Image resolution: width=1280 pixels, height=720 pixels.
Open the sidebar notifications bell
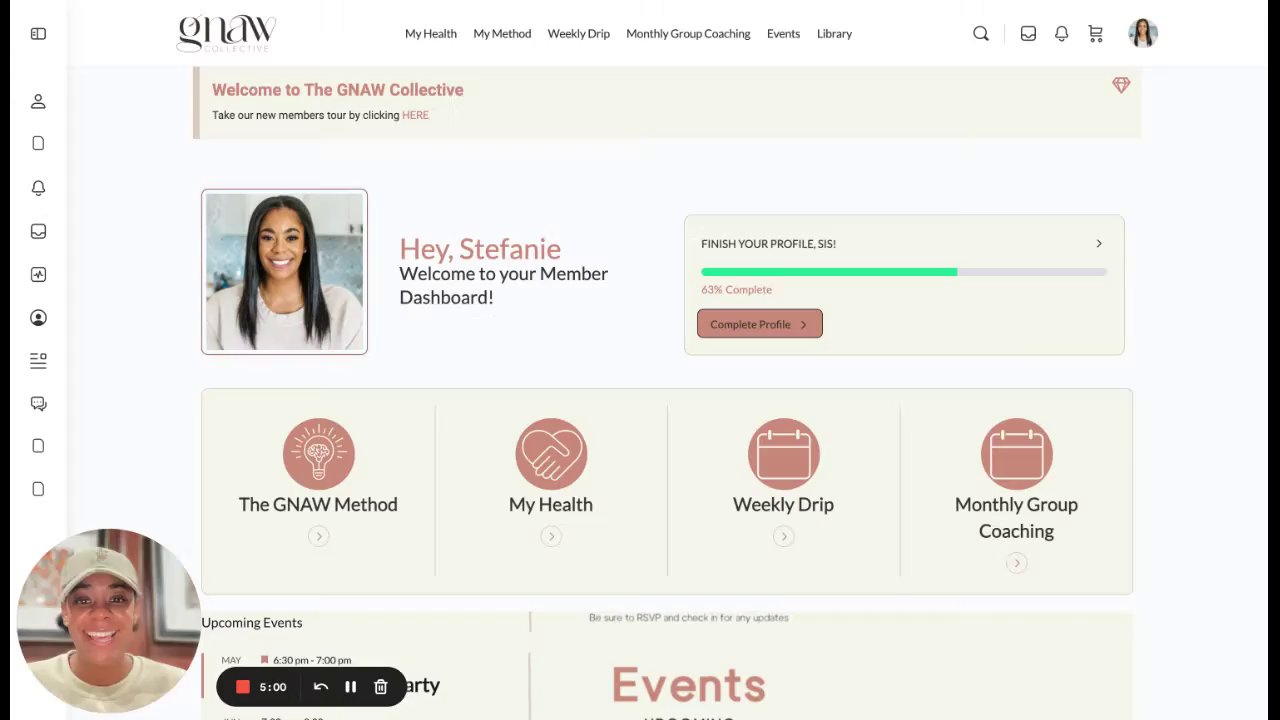pos(38,188)
